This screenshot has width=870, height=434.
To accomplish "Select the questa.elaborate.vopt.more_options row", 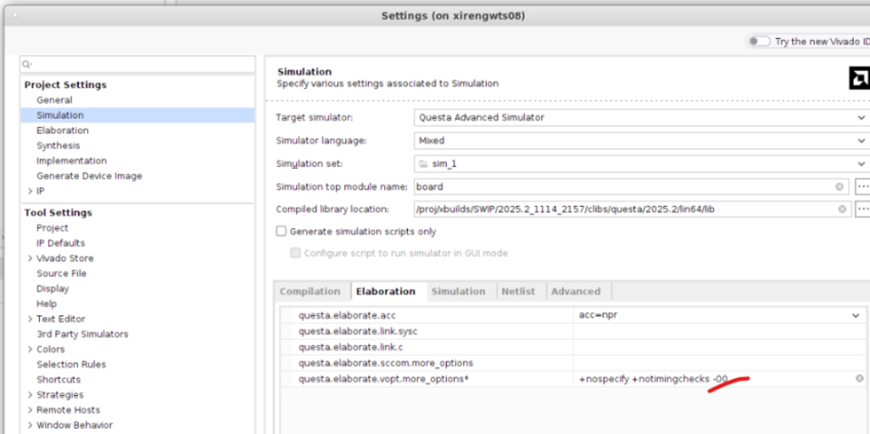I will coord(574,379).
